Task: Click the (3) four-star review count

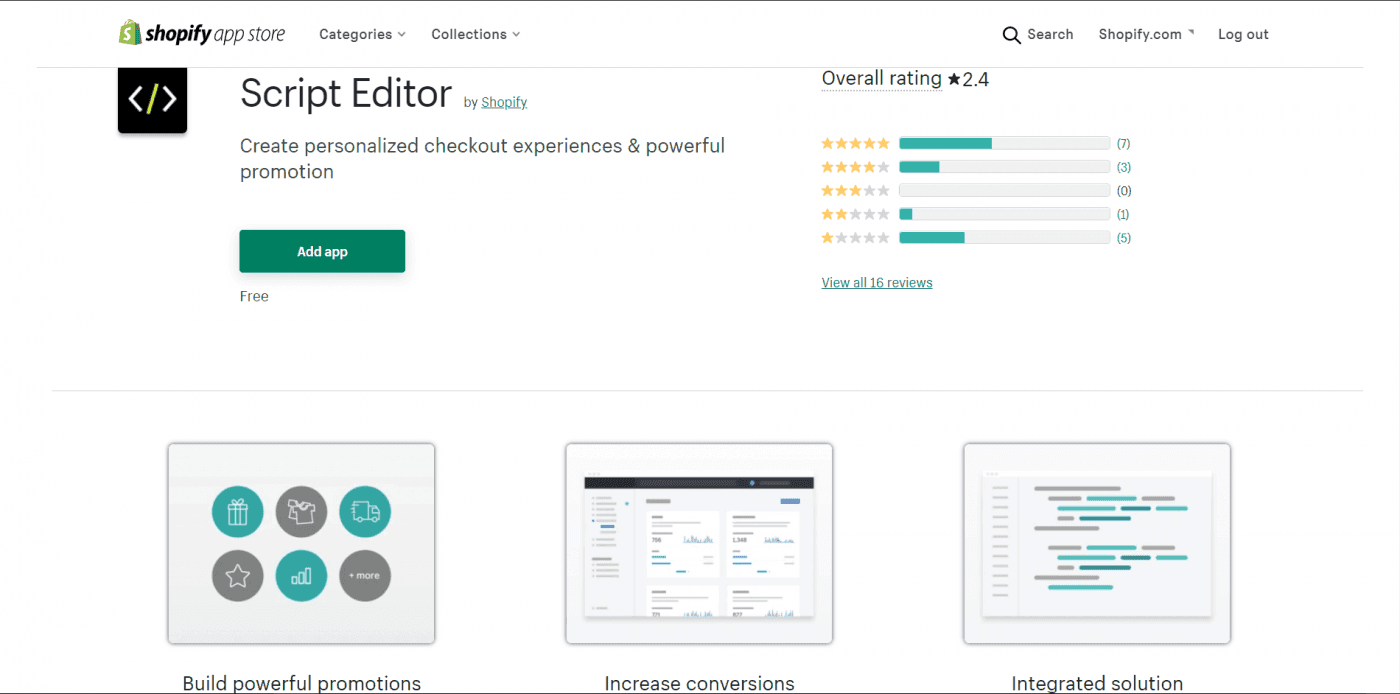Action: tap(1124, 167)
